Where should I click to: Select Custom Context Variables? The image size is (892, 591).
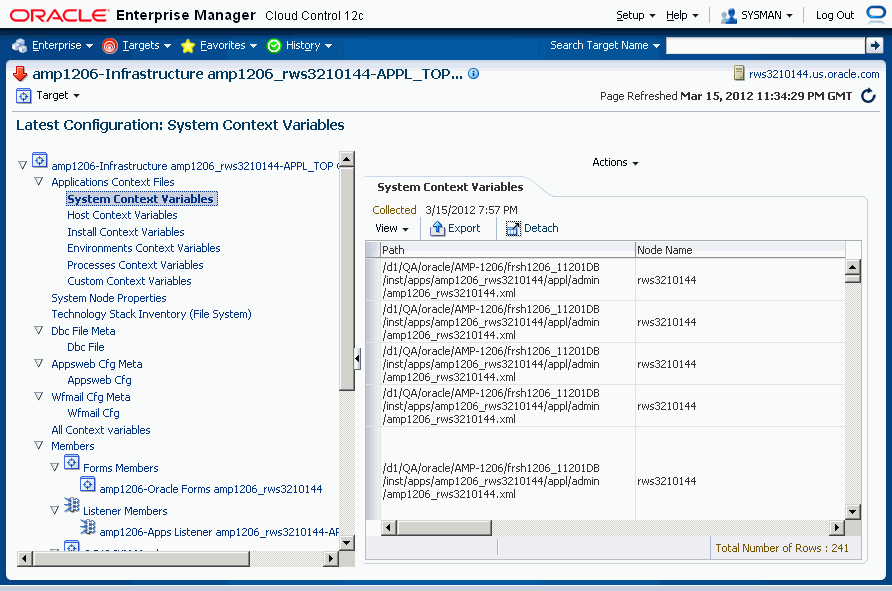[129, 281]
